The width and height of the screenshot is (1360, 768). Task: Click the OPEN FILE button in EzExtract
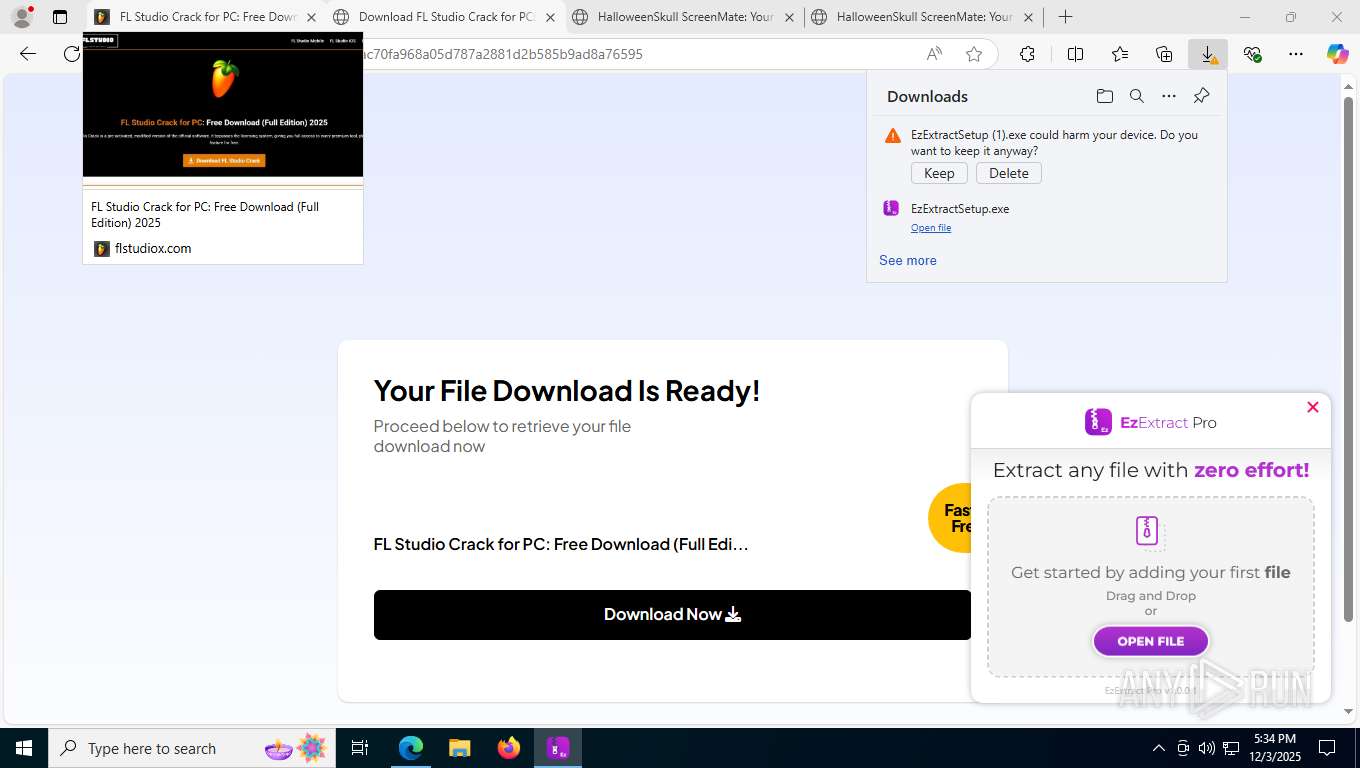coord(1151,641)
